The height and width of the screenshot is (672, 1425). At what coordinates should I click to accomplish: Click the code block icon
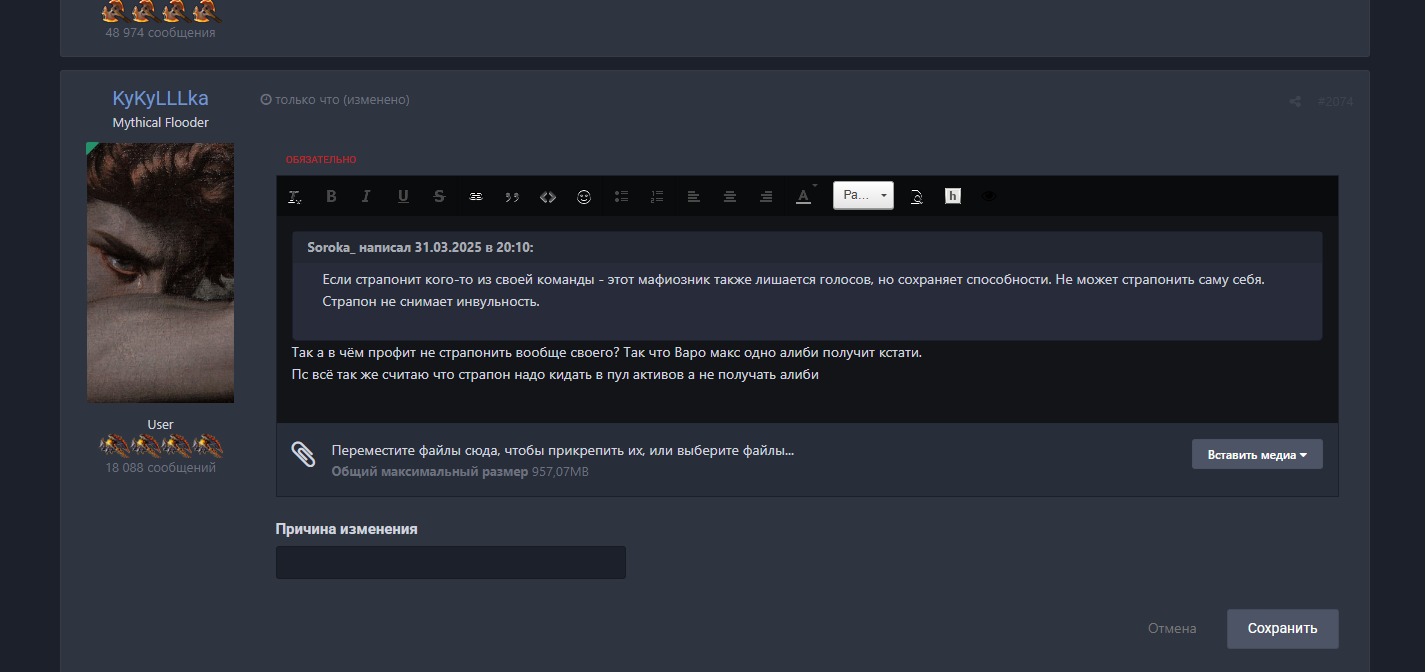coord(548,197)
